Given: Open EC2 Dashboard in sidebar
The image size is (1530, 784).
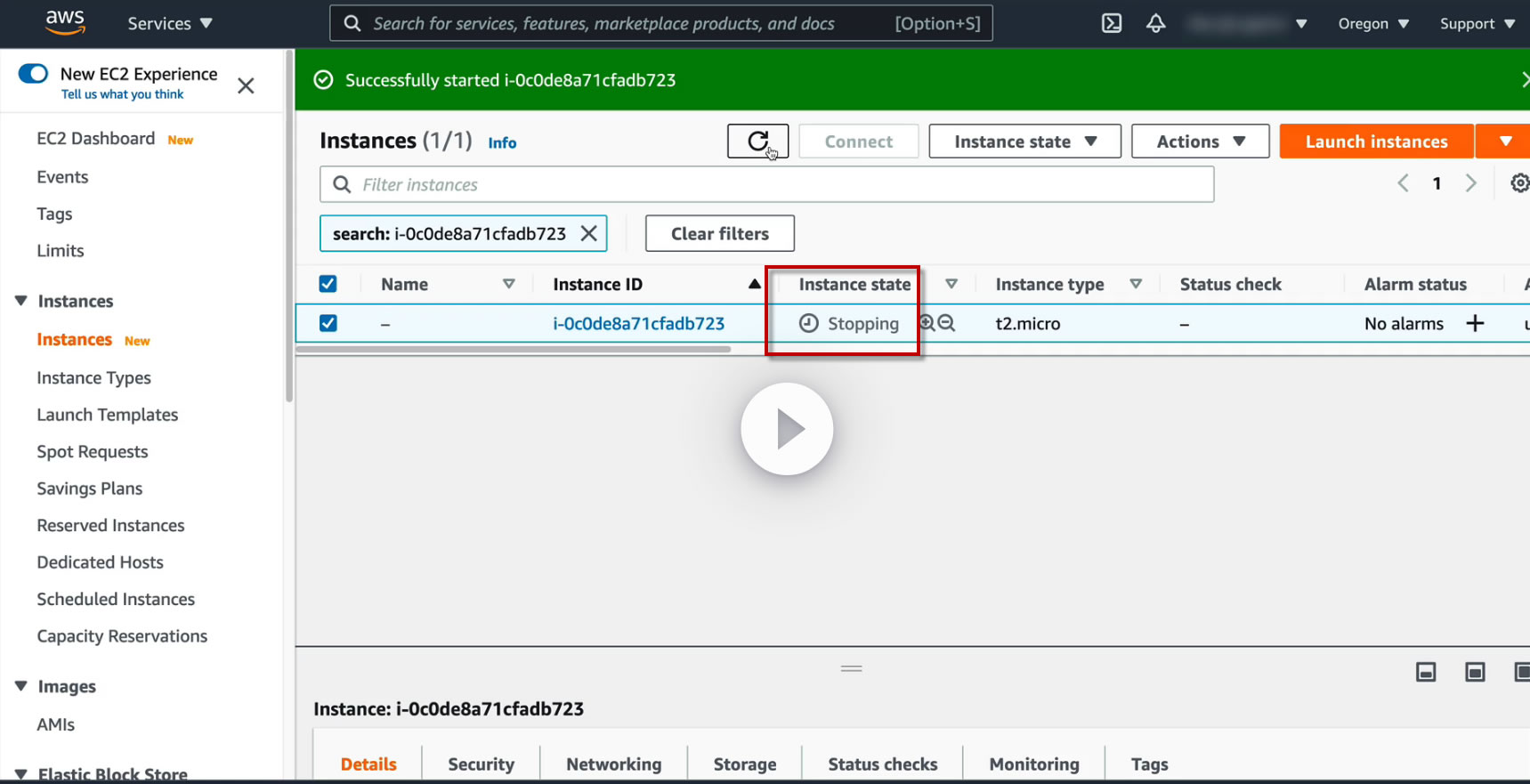Looking at the screenshot, I should (x=95, y=139).
